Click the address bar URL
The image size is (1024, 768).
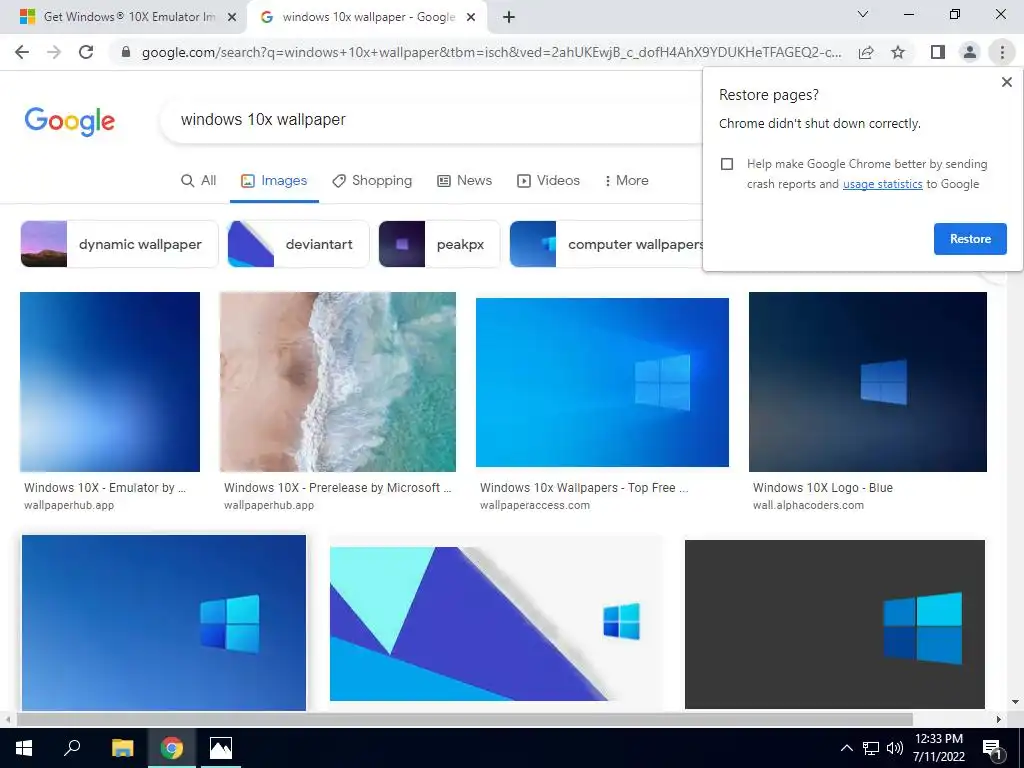point(491,52)
